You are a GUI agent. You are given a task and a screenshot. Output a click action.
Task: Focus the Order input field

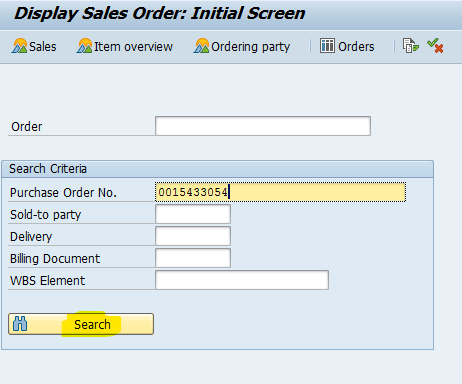[263, 126]
